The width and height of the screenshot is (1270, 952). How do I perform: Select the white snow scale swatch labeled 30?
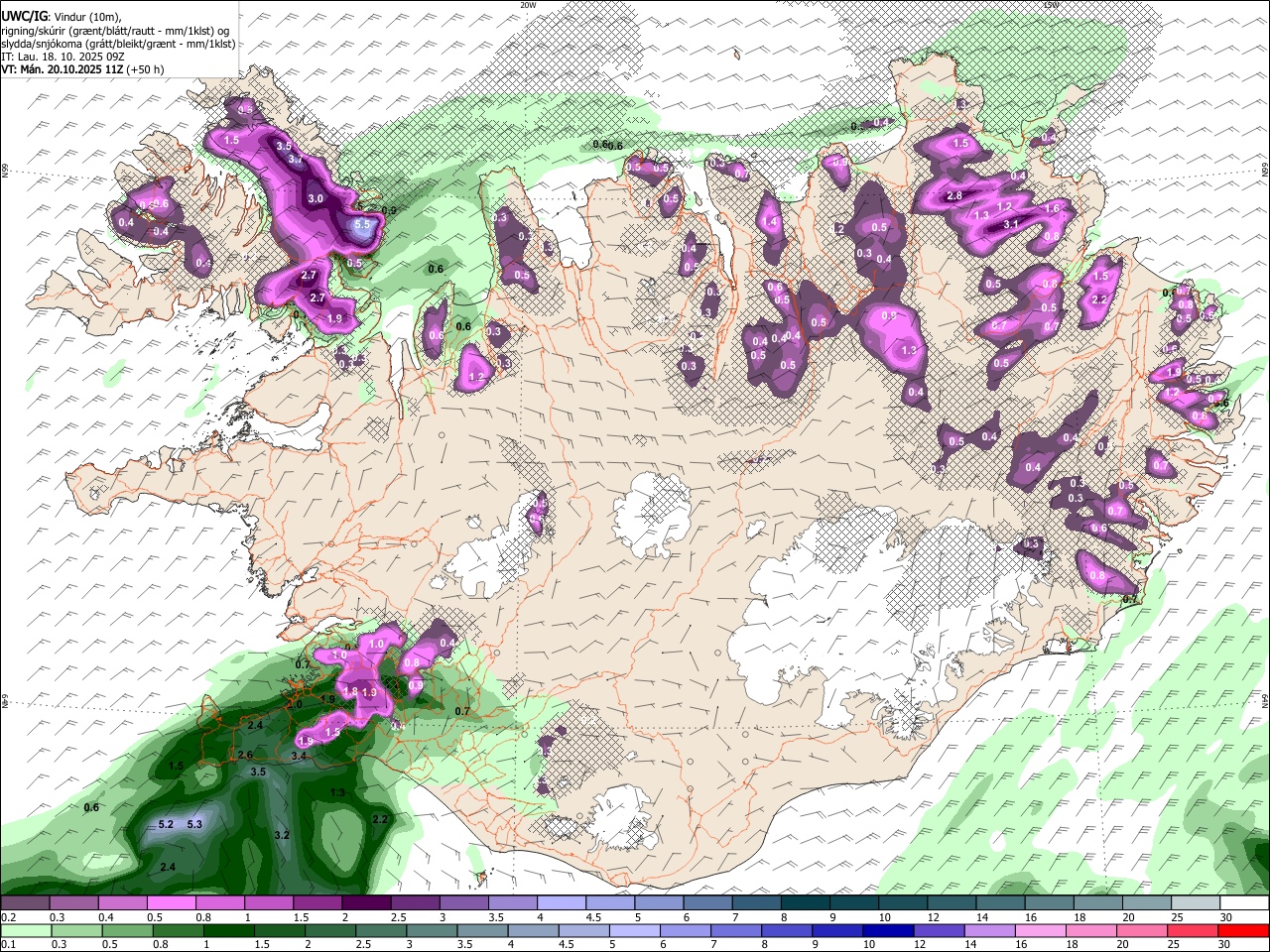[1245, 903]
